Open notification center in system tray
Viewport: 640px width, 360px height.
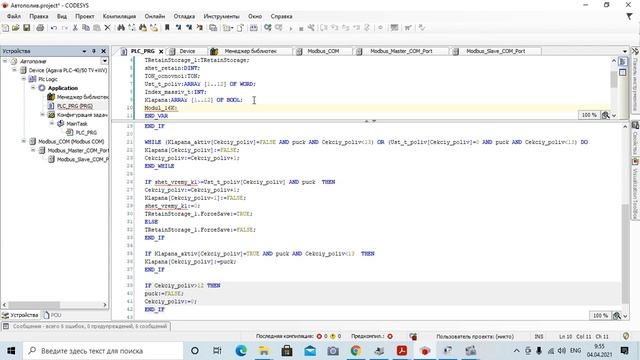624,351
